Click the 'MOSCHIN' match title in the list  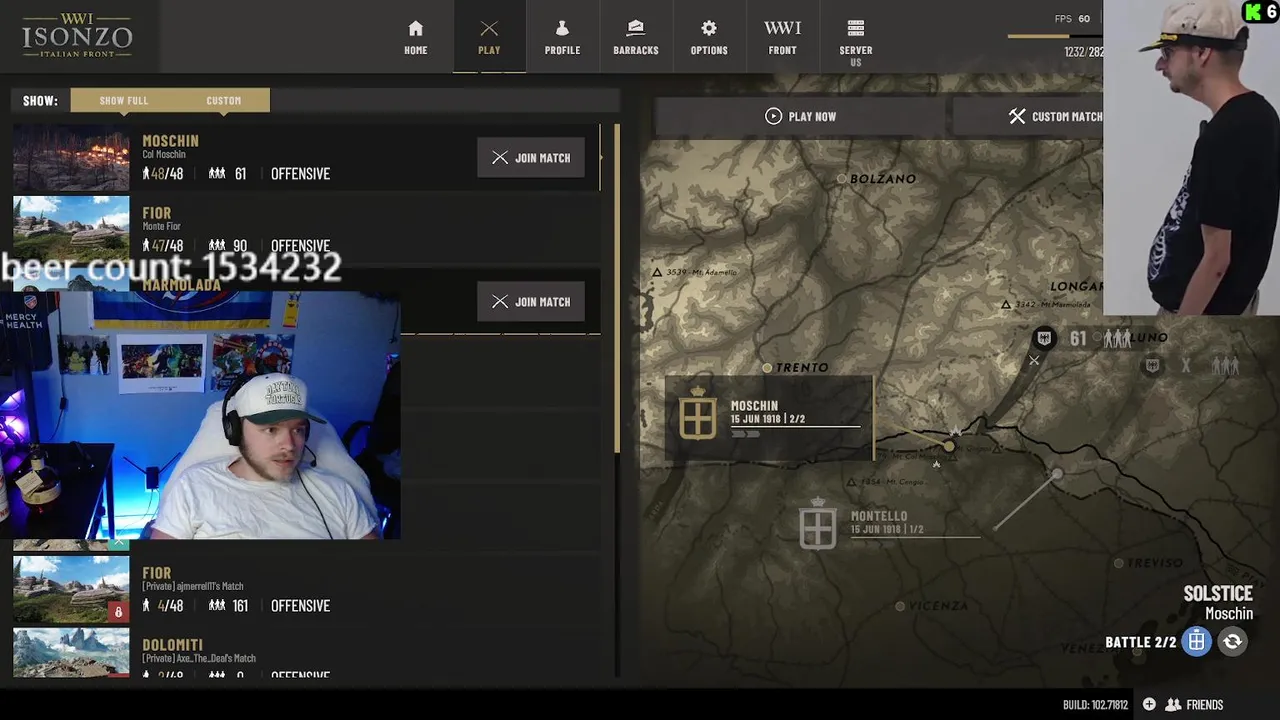170,141
